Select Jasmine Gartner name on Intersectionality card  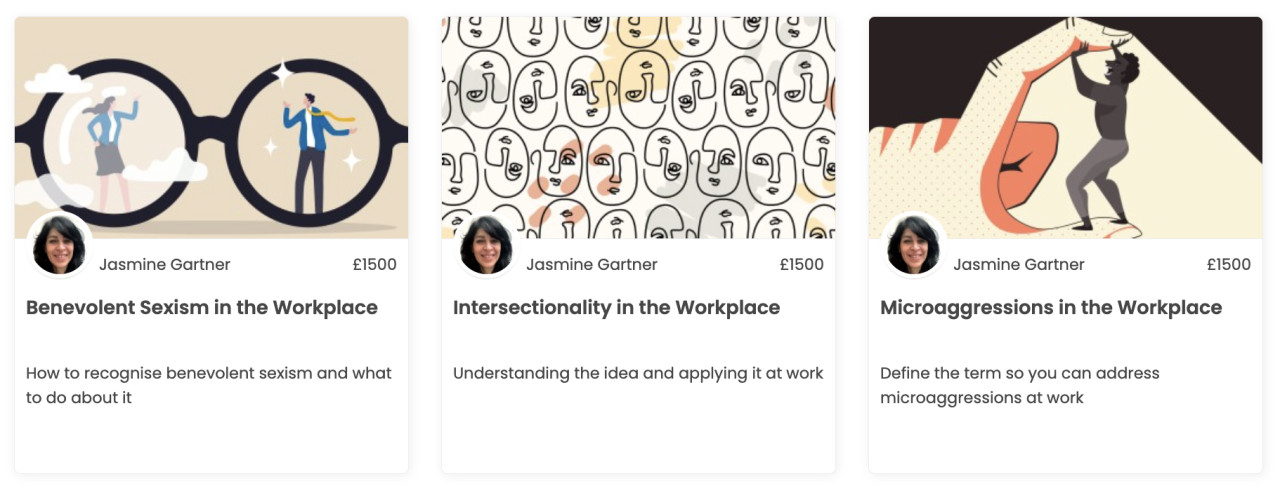tap(592, 265)
